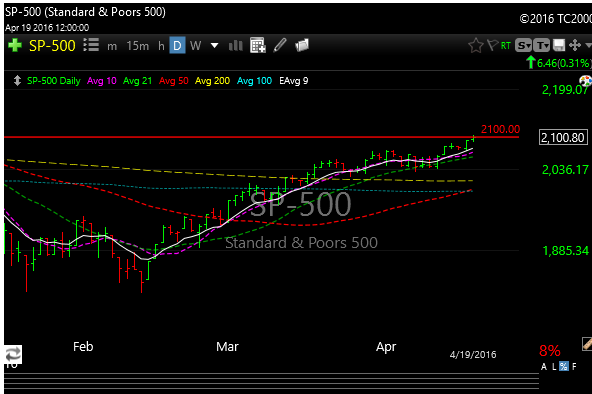The width and height of the screenshot is (592, 394).
Task: Click the Apr 19 2016 12:00:00 timestamp
Action: (47, 28)
